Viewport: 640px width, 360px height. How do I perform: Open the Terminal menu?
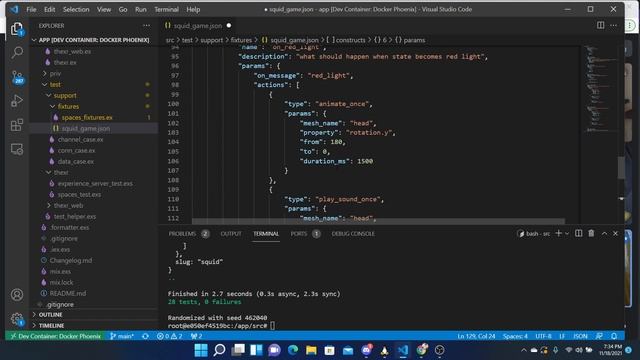166,9
